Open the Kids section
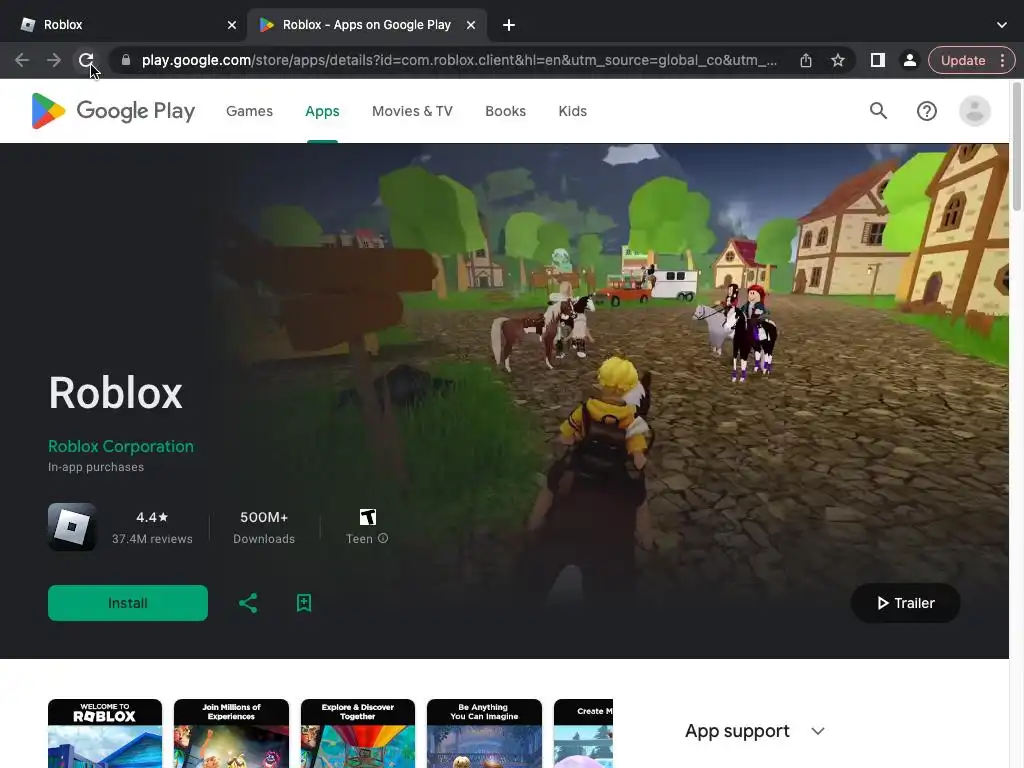The width and height of the screenshot is (1024, 768). click(x=573, y=111)
